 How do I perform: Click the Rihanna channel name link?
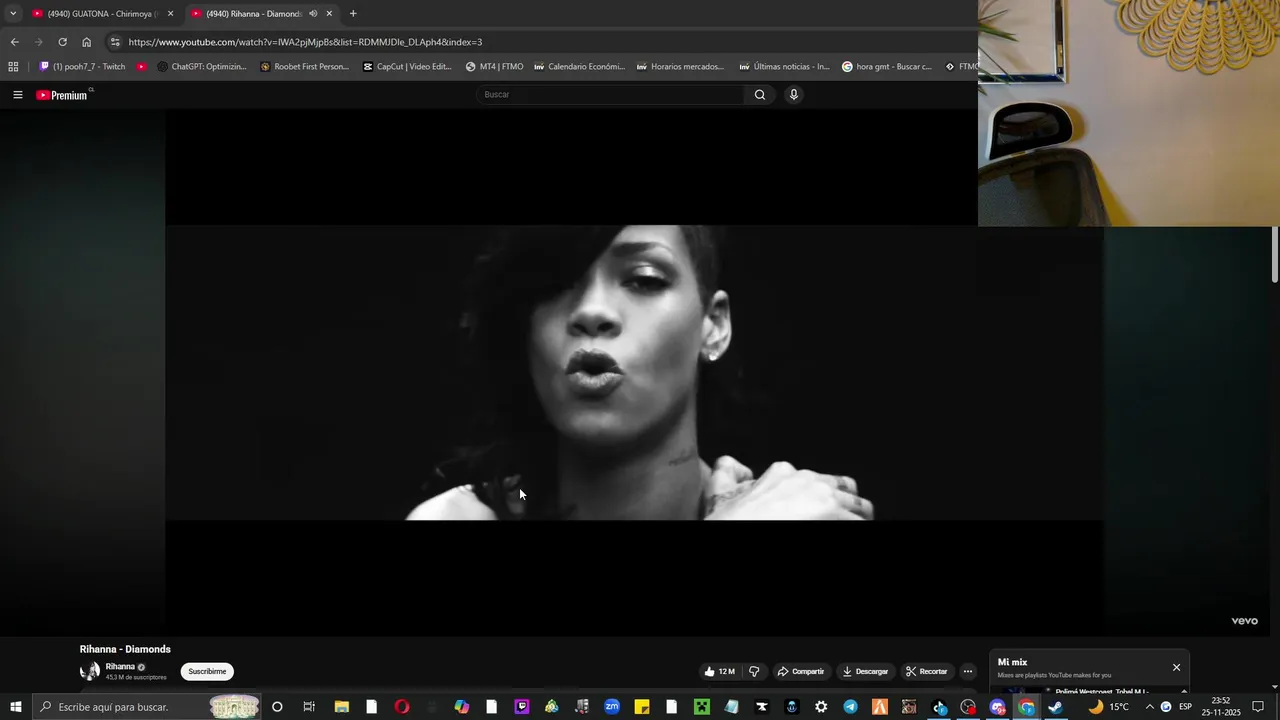coord(120,667)
